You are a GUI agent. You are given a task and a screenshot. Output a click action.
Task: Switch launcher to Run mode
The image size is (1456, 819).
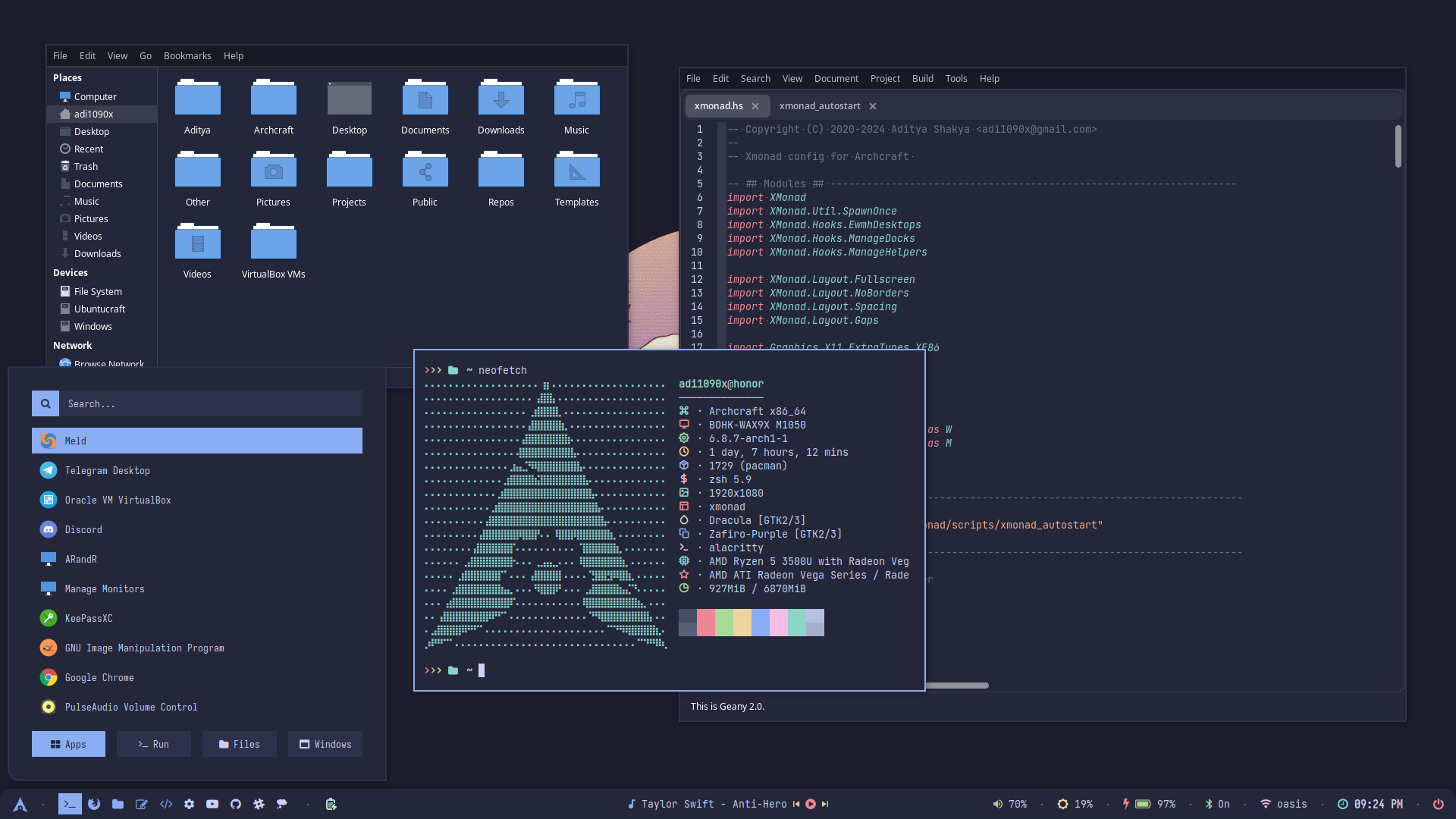(x=154, y=744)
